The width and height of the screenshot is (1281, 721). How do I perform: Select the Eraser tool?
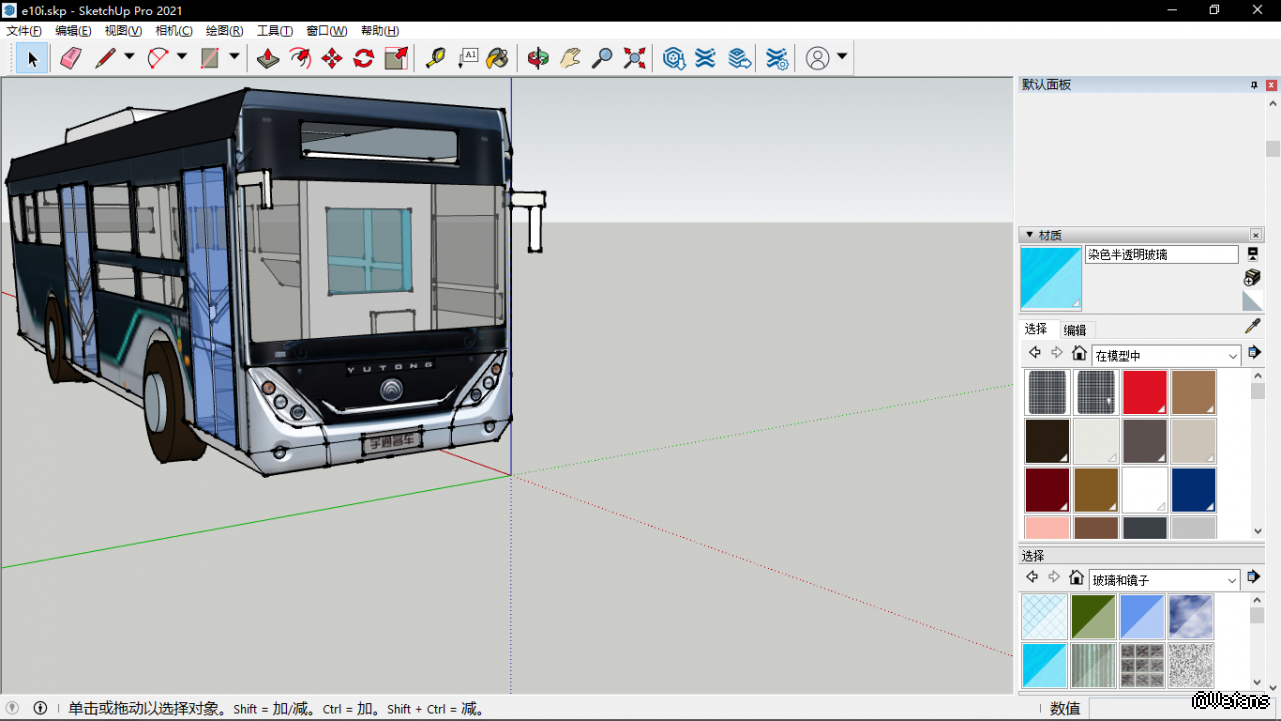pos(70,58)
